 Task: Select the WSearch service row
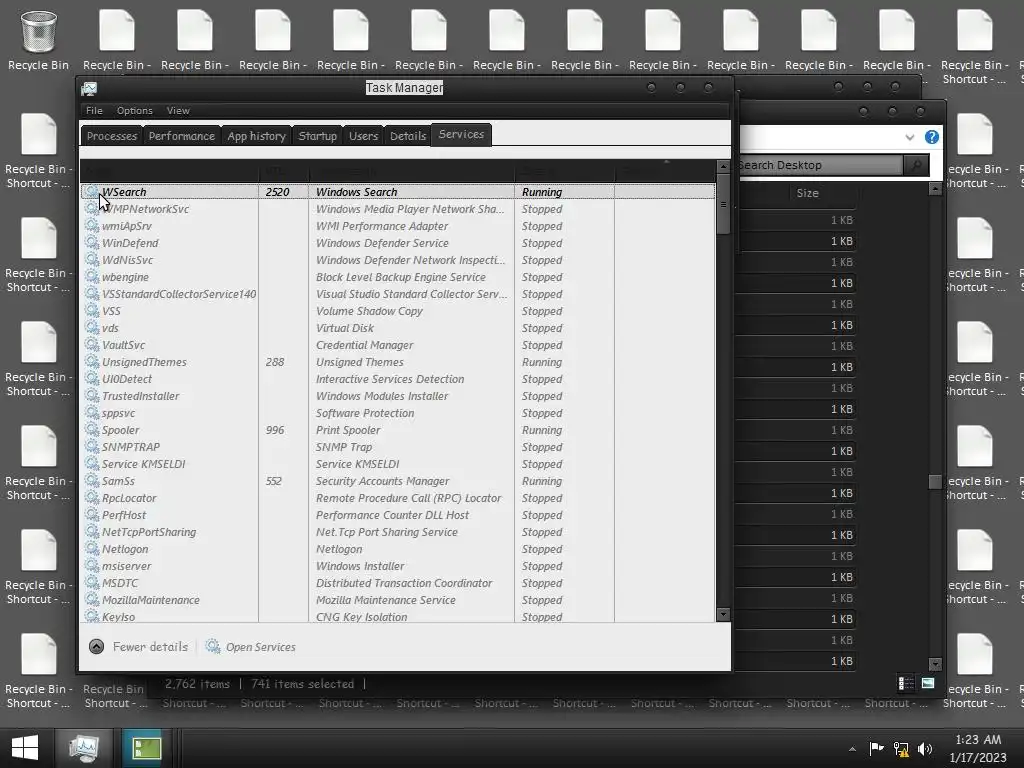(398, 191)
